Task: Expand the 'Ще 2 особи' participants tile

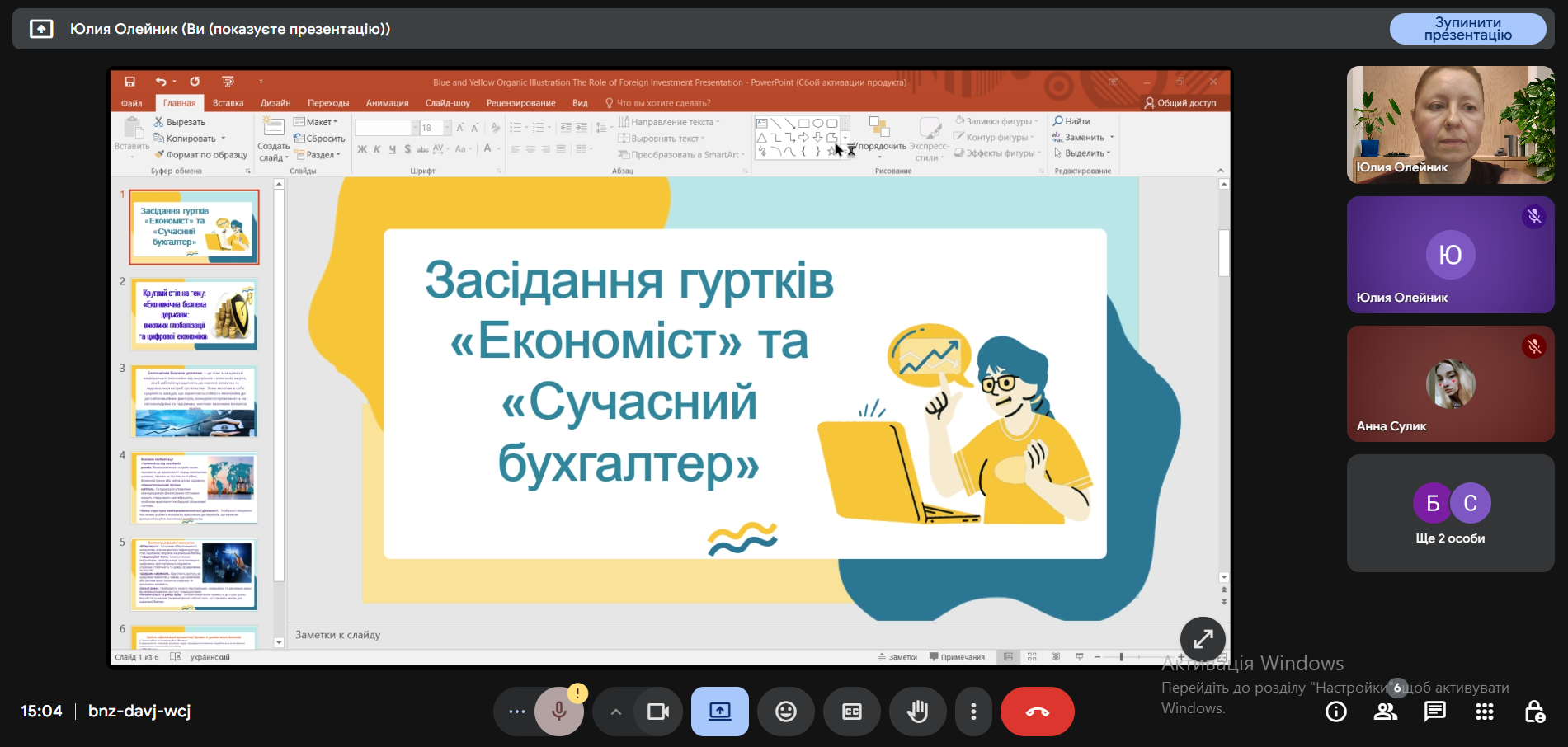Action: (x=1450, y=514)
